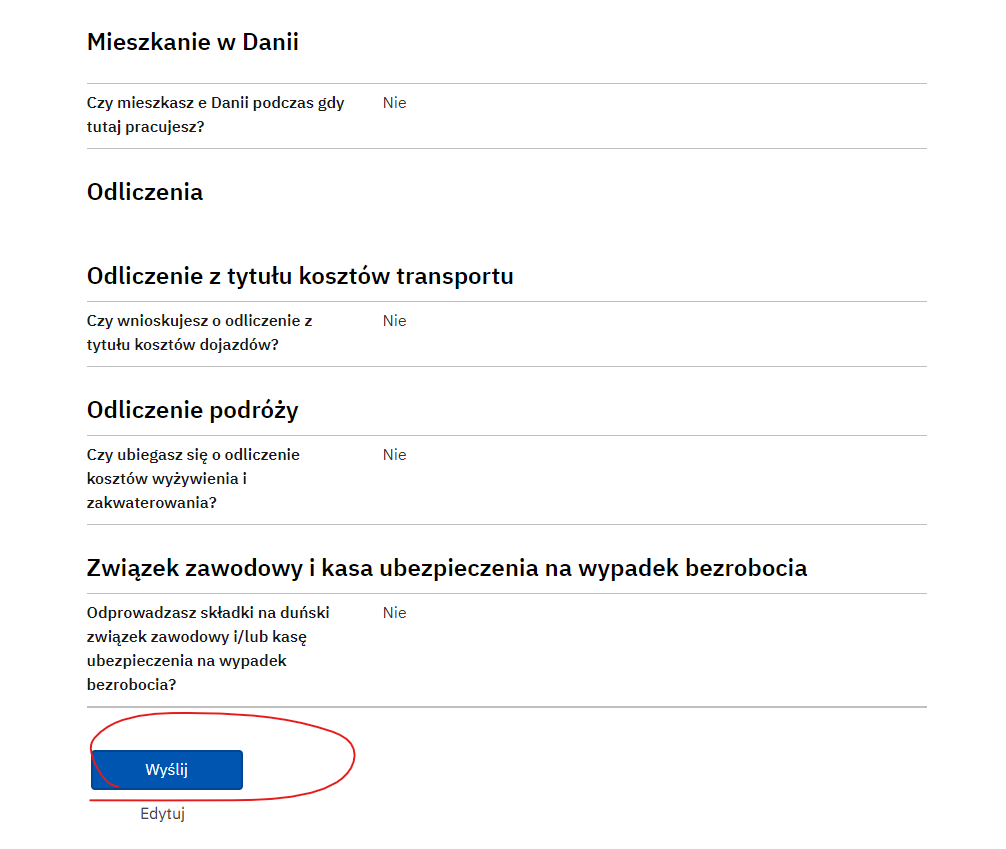This screenshot has height=849, width=1006.
Task: Click the 'Odliczenie podróży' heading
Action: tap(192, 410)
